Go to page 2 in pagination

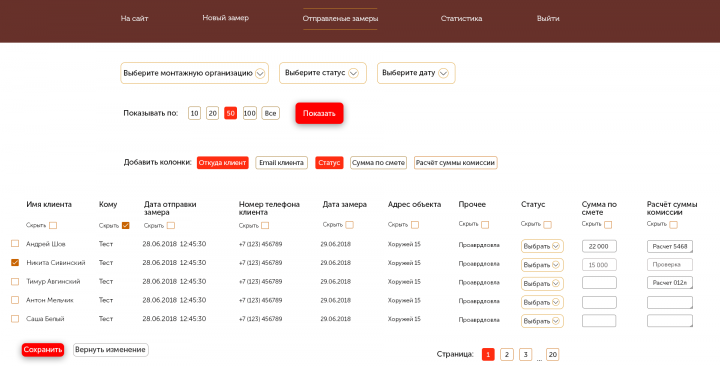click(x=506, y=355)
